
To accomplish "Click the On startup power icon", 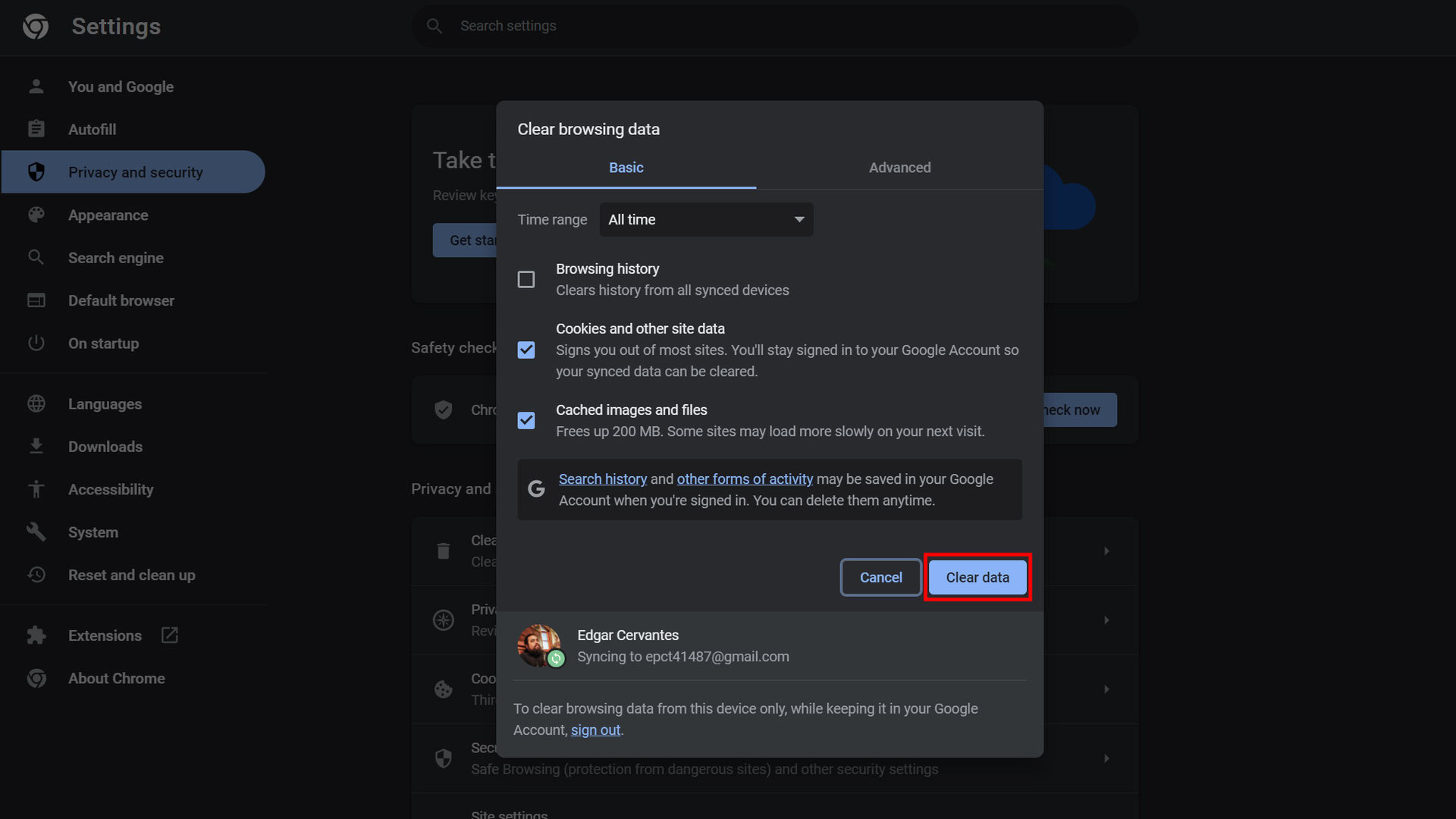I will click(36, 343).
